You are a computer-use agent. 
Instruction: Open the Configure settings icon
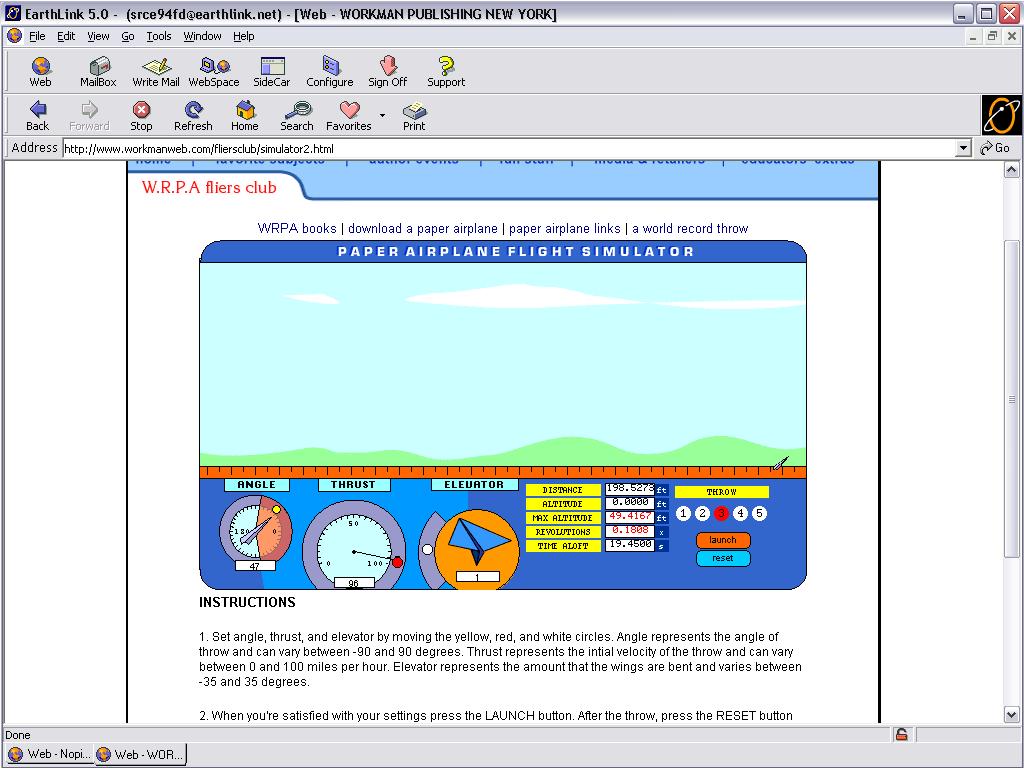click(330, 71)
